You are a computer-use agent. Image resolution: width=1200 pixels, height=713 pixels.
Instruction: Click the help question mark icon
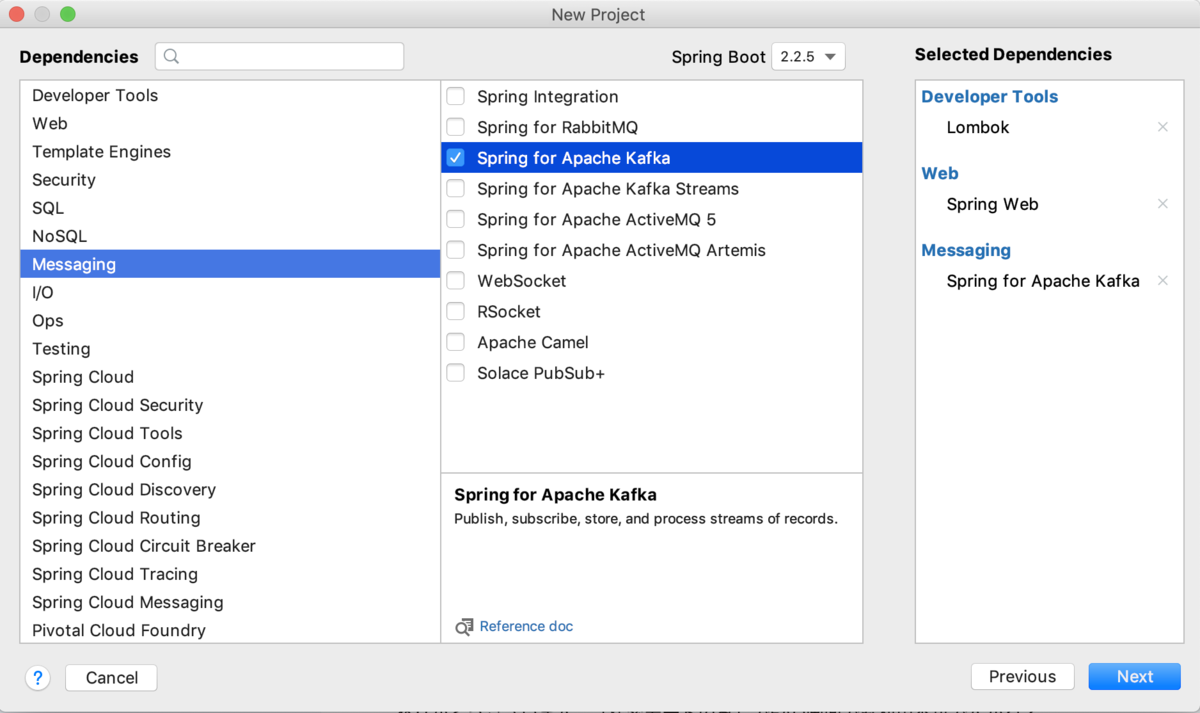[x=38, y=677]
